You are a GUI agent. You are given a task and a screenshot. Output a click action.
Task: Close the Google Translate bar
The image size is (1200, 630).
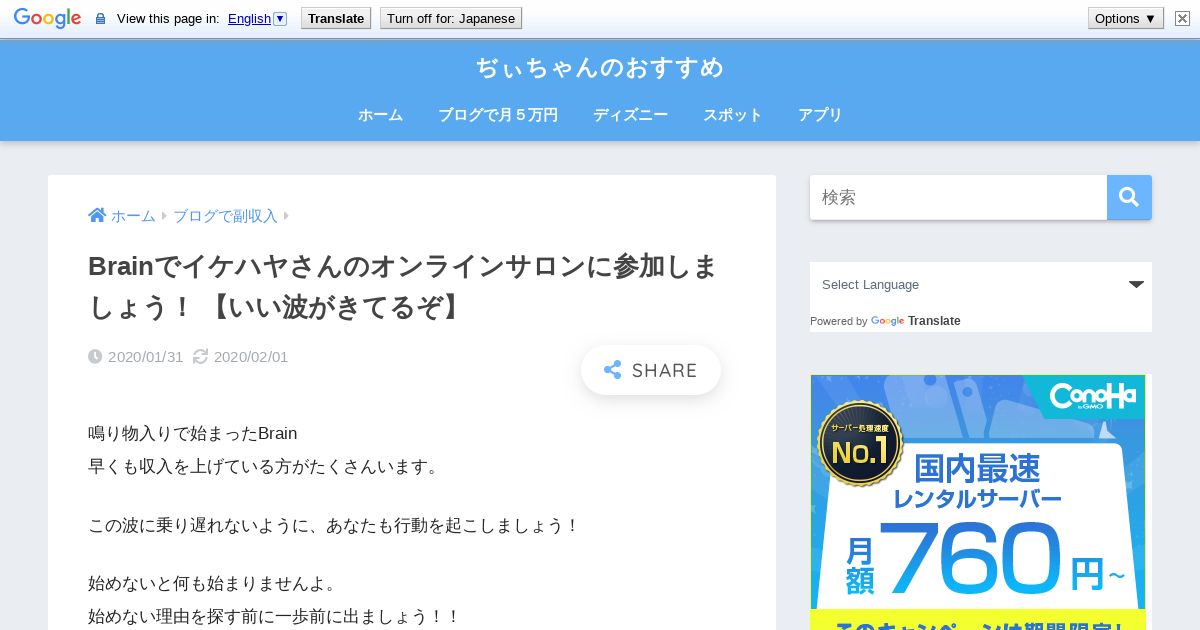[1182, 18]
